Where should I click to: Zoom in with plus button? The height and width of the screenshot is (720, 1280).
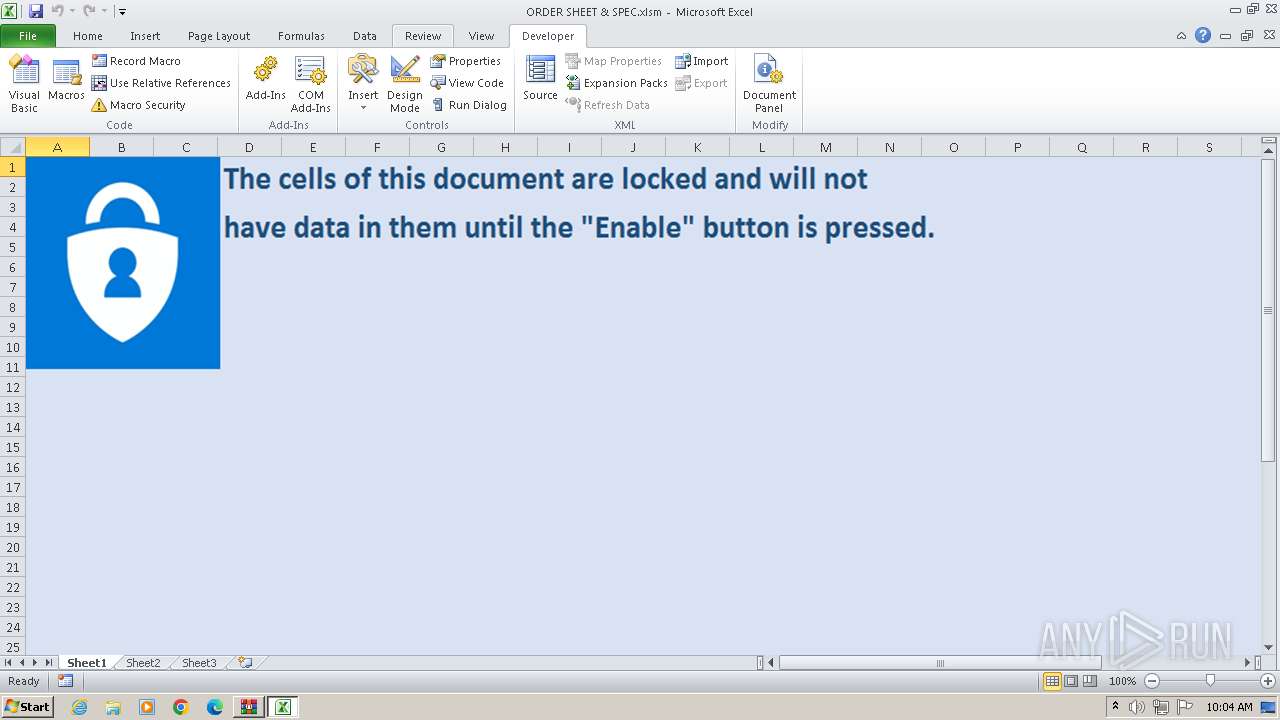click(x=1268, y=681)
